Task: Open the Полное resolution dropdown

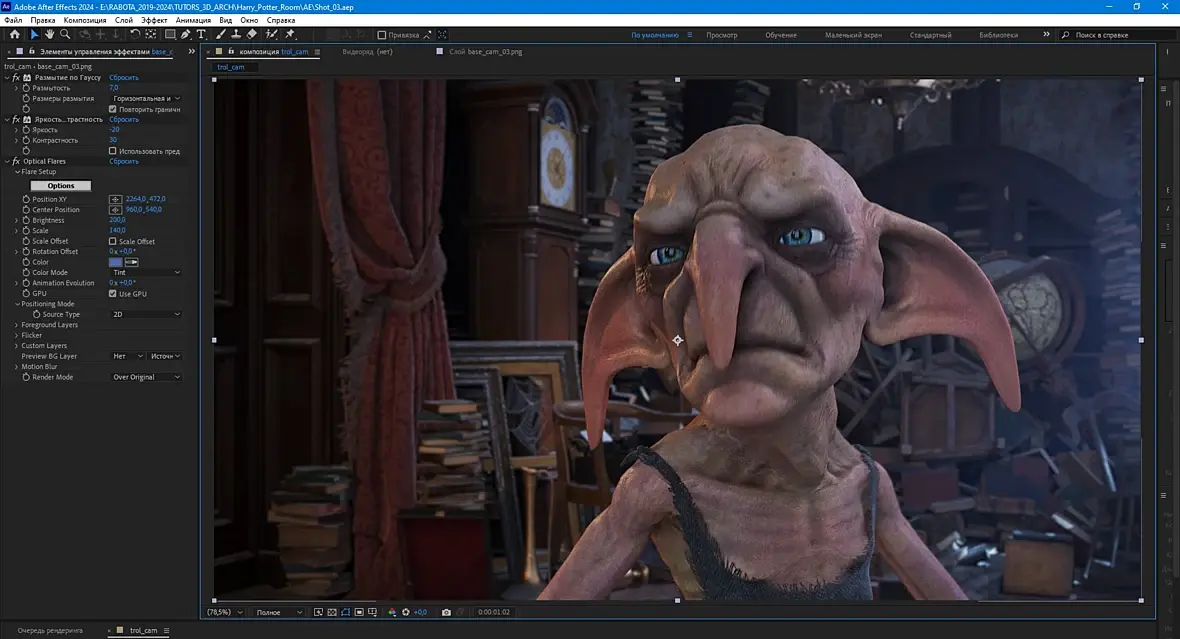Action: (x=278, y=613)
